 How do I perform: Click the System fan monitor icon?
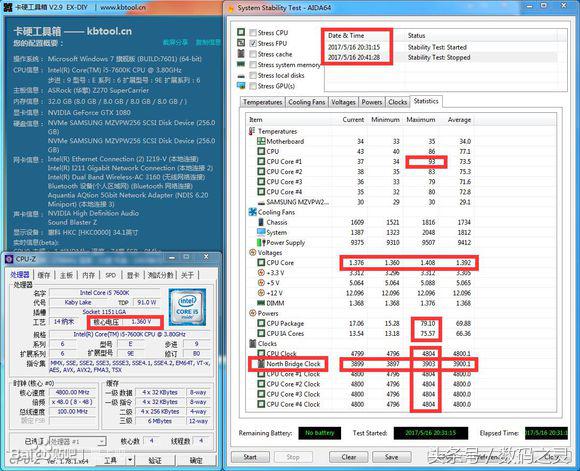(x=261, y=232)
